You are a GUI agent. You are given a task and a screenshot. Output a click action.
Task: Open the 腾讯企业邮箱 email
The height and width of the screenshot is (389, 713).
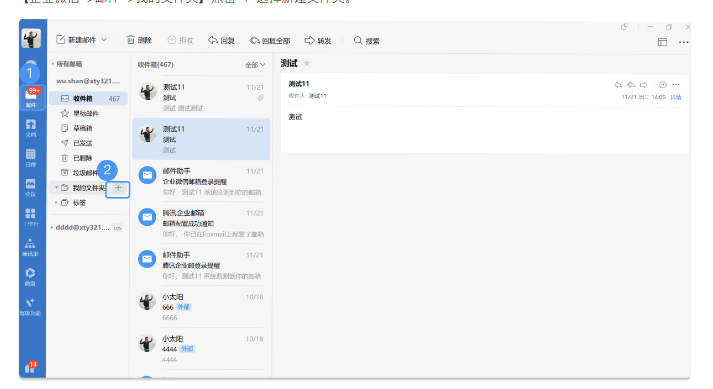coord(201,223)
